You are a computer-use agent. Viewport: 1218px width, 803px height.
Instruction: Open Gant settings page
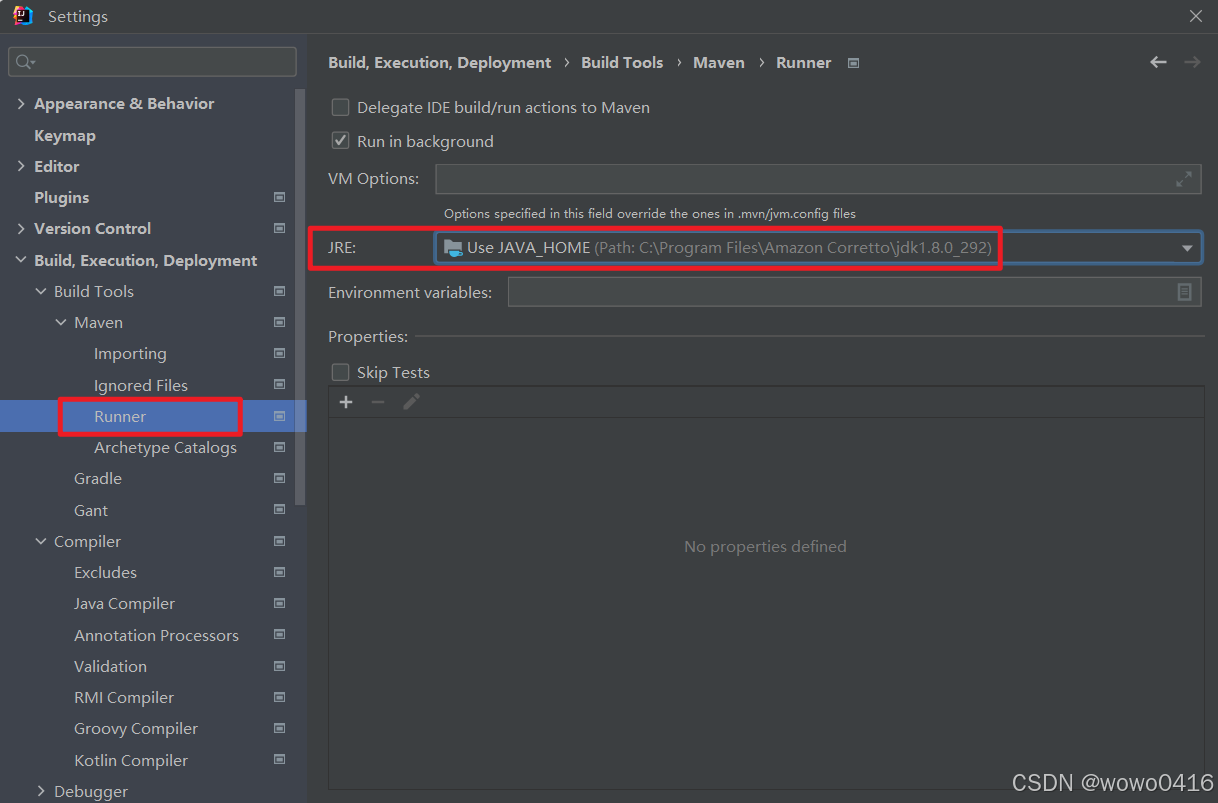(x=91, y=510)
